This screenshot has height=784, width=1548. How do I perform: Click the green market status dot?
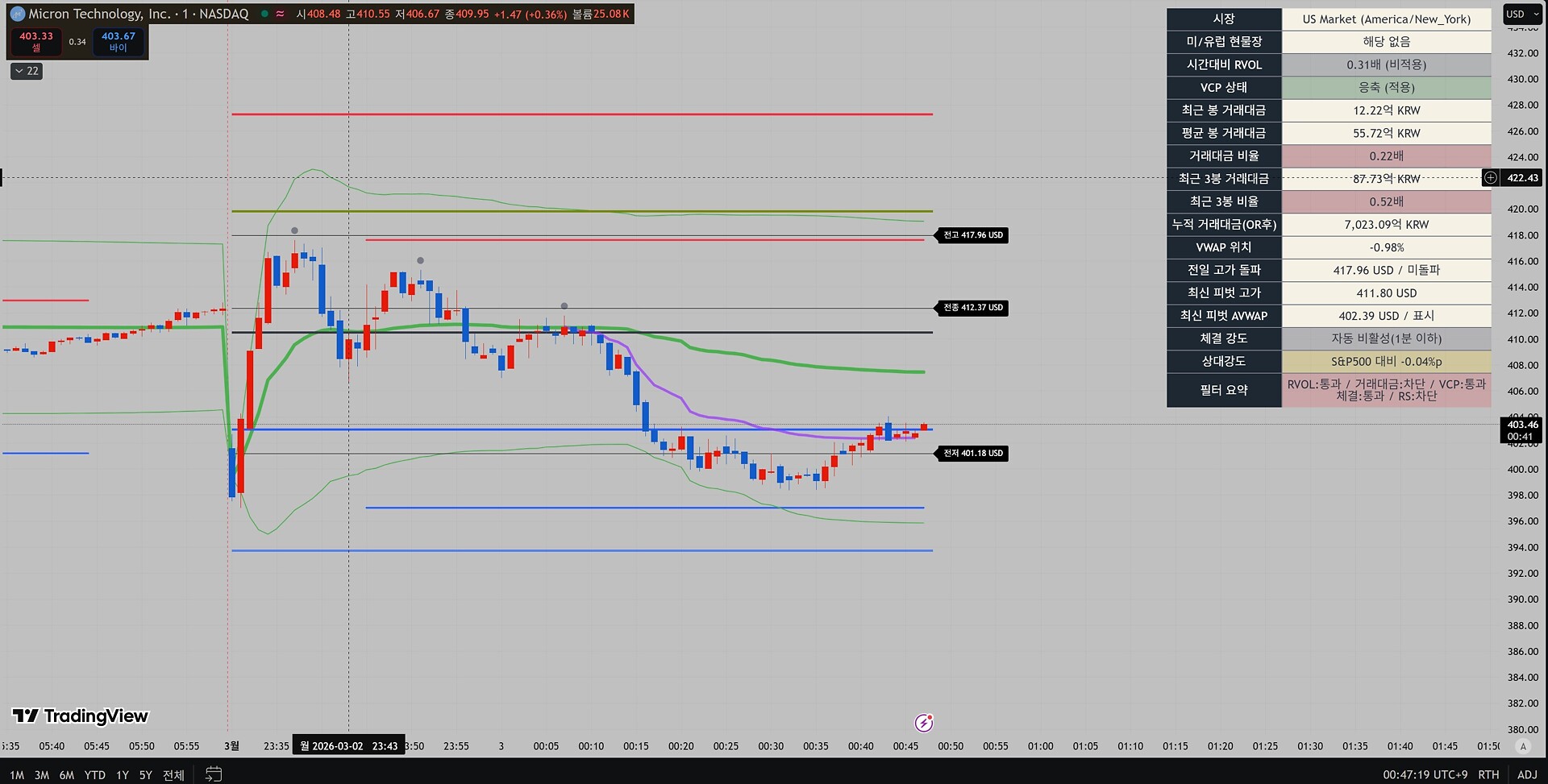264,14
